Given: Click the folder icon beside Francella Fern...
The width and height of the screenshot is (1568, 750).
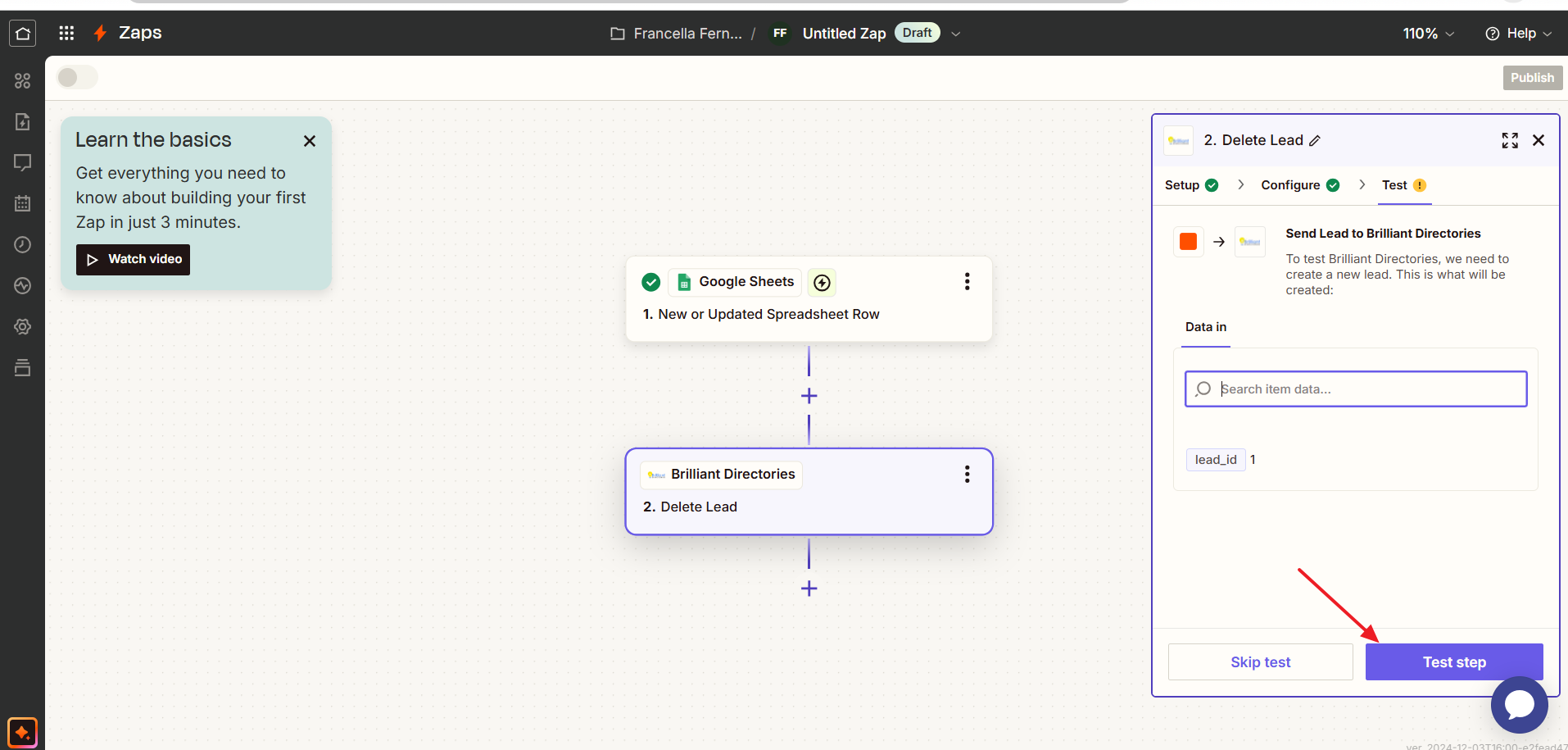Looking at the screenshot, I should [618, 34].
